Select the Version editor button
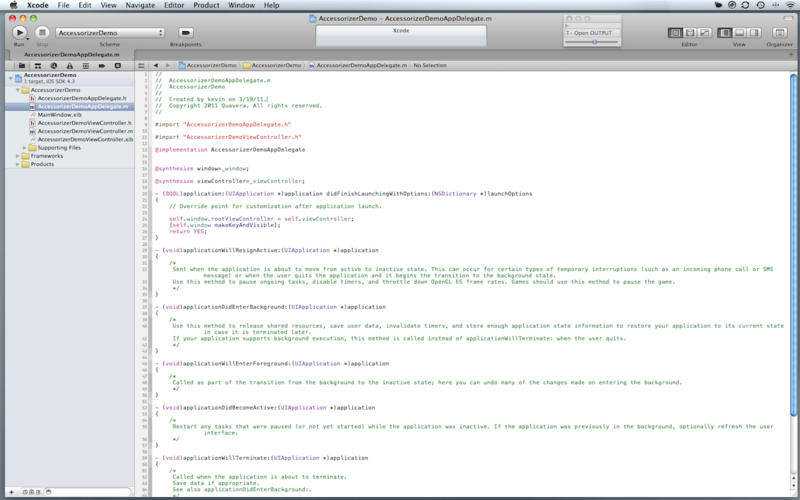 705,33
